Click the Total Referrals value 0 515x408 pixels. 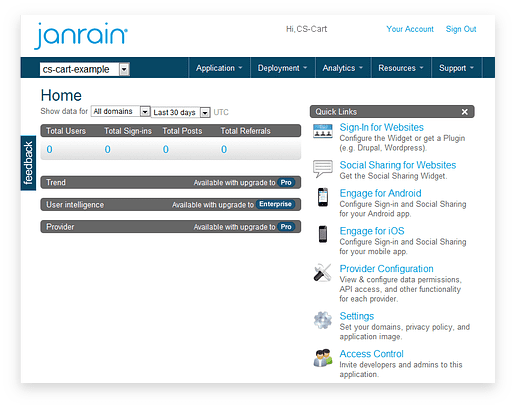224,149
